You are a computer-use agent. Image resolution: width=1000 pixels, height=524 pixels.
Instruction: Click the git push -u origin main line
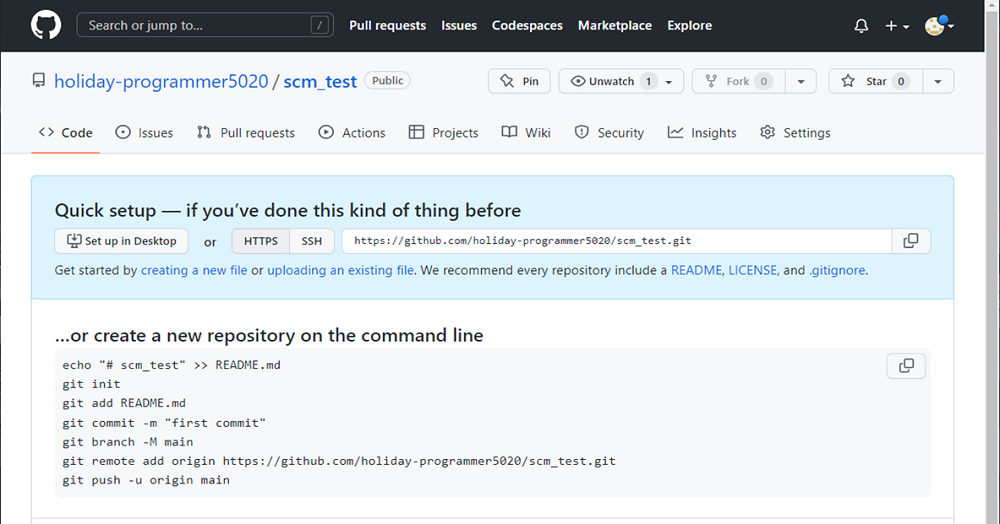[146, 480]
